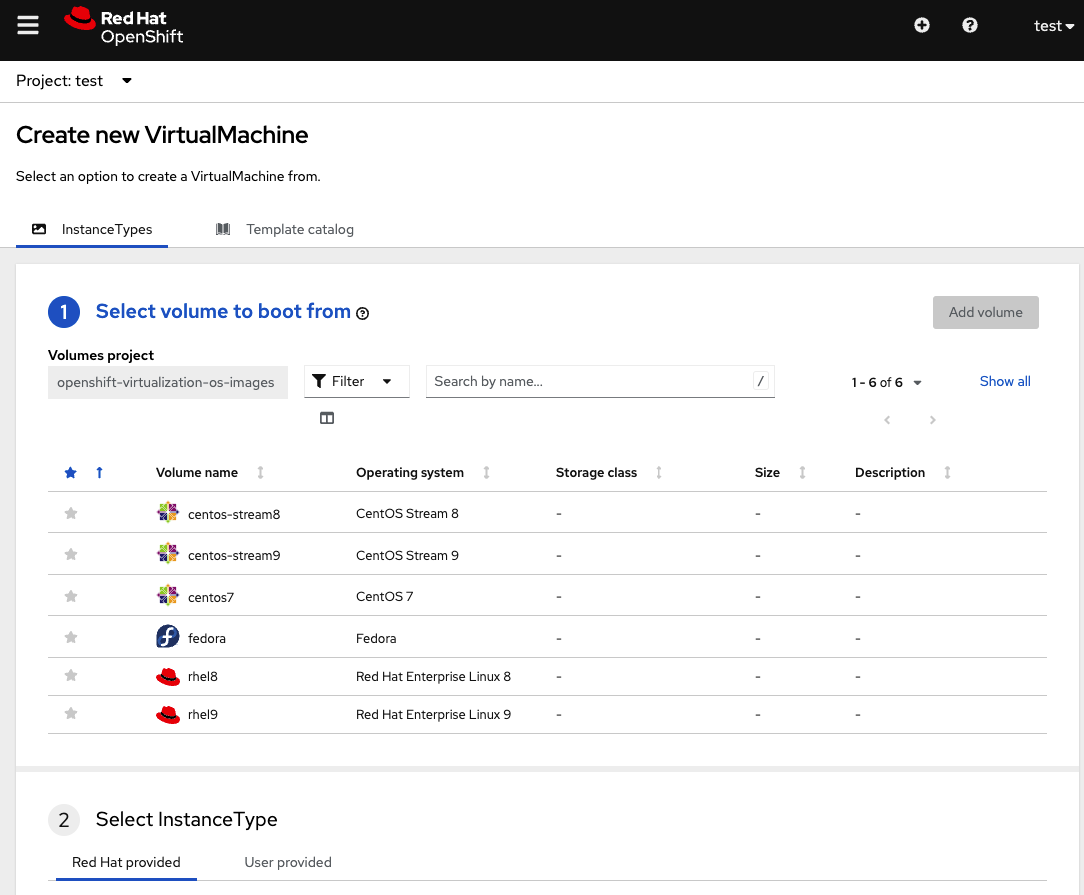Screen dimensions: 1084x895
Task: Open the test user menu
Action: tap(1053, 26)
